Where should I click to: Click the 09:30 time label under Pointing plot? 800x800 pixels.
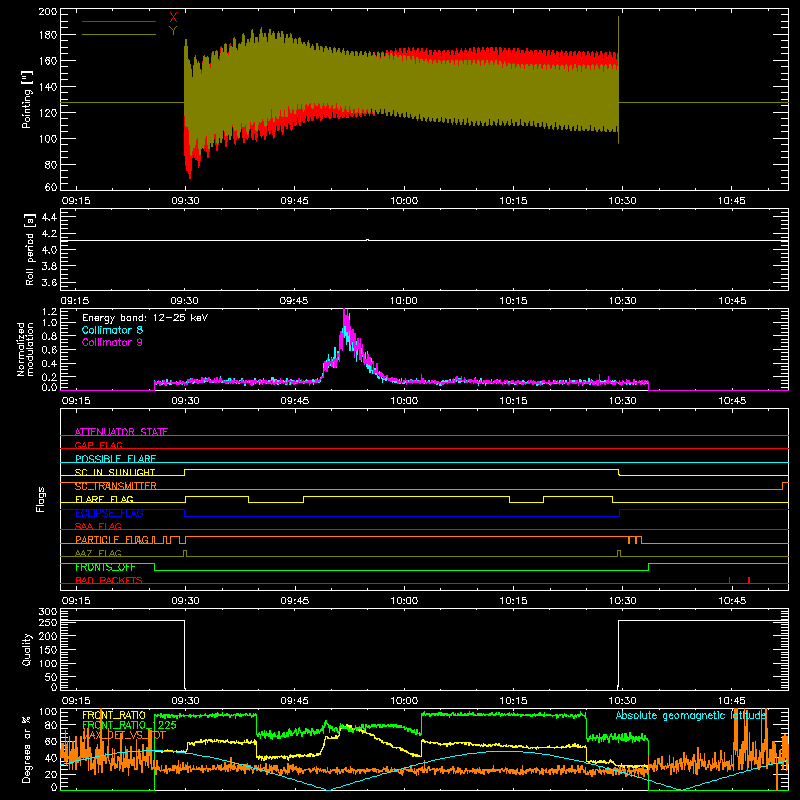pos(185,201)
